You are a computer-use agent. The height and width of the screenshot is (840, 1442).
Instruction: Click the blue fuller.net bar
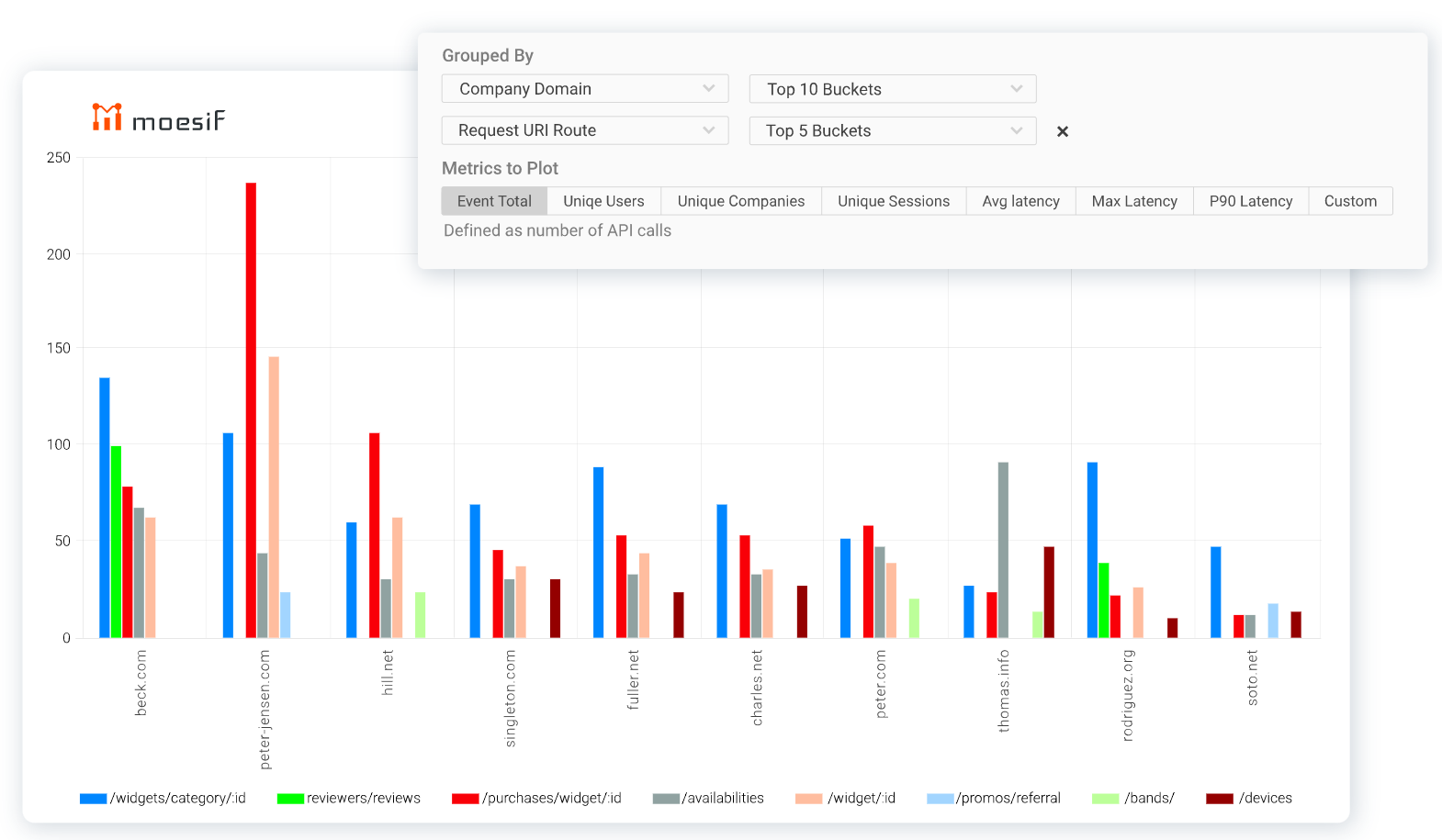click(599, 553)
